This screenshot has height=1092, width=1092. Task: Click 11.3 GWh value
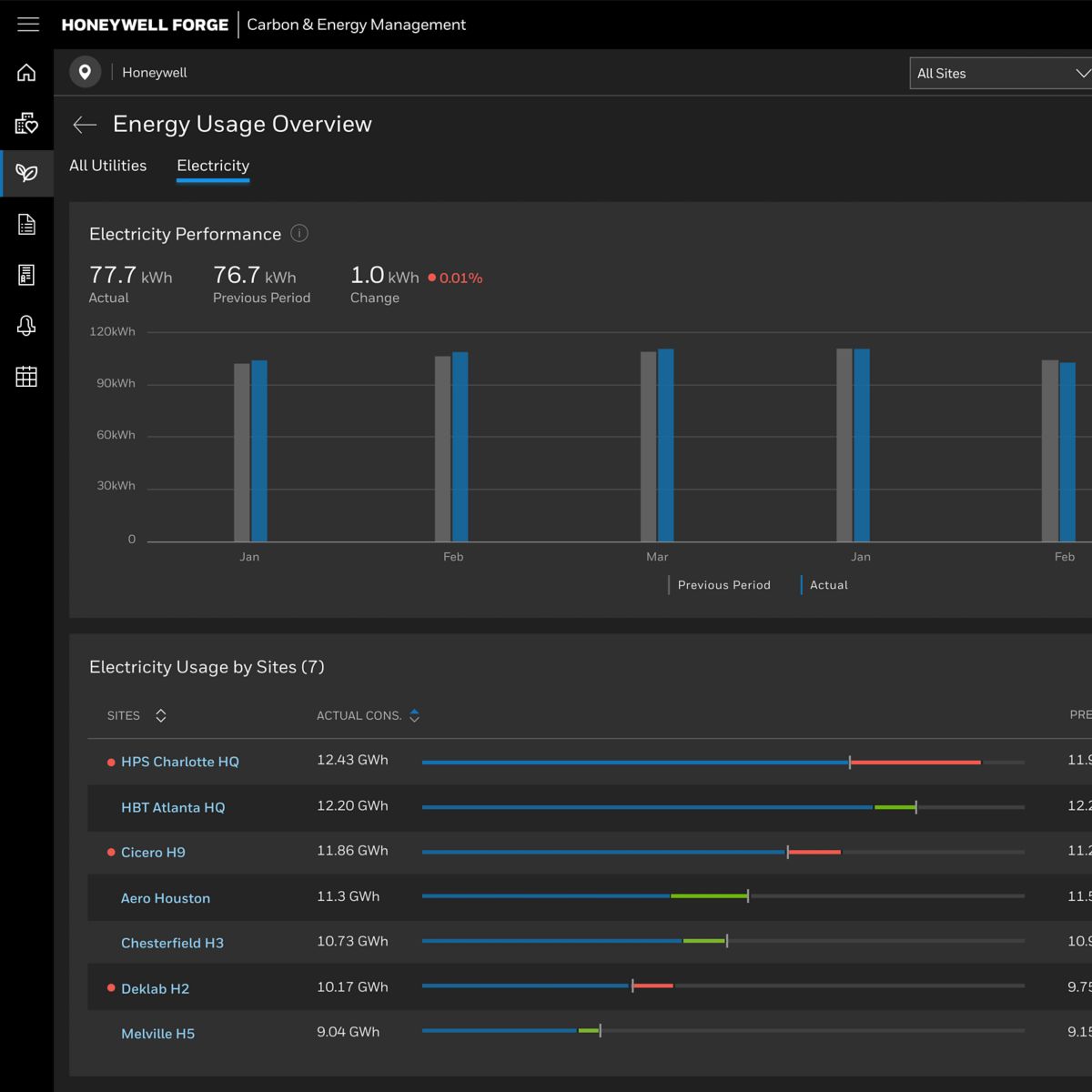click(348, 896)
